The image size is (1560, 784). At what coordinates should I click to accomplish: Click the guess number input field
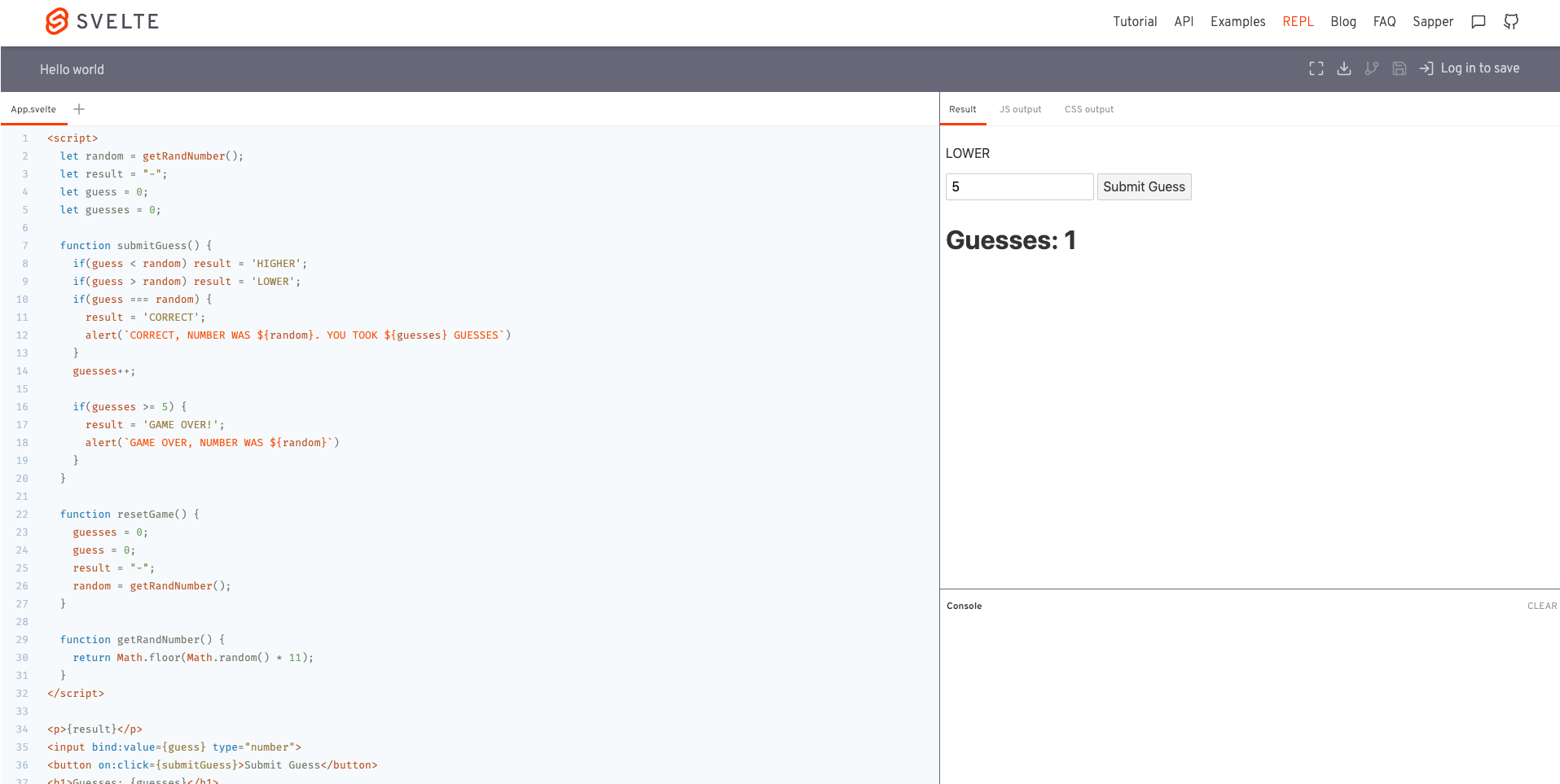1019,186
